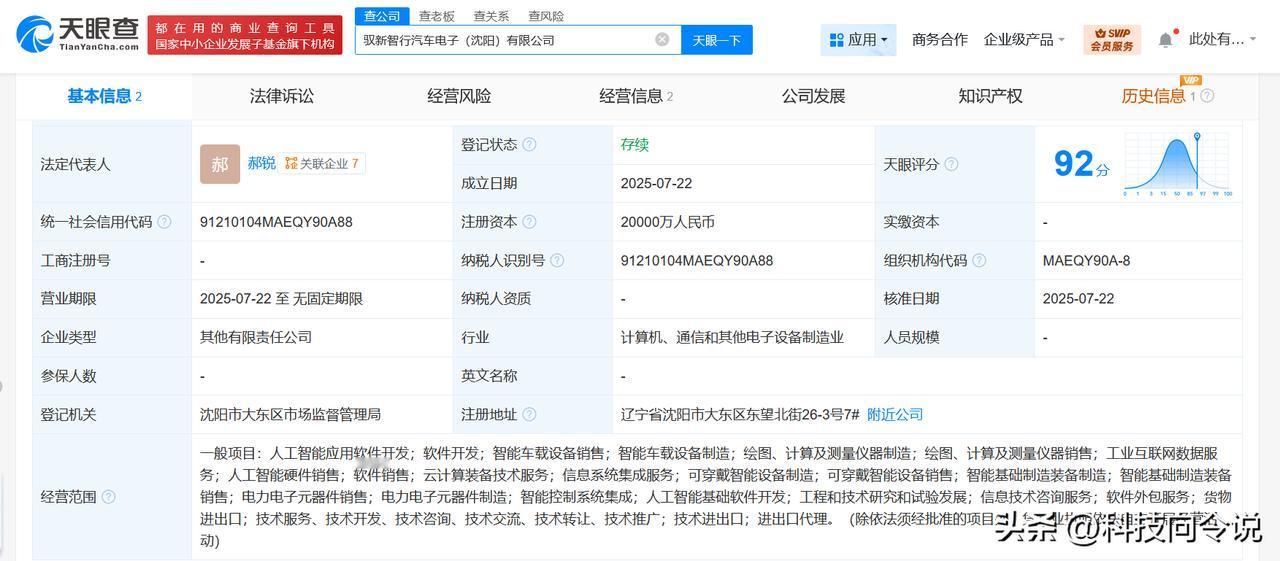Click the help icon beside 天眼评分
Viewport: 1280px width, 561px height.
coord(951,164)
